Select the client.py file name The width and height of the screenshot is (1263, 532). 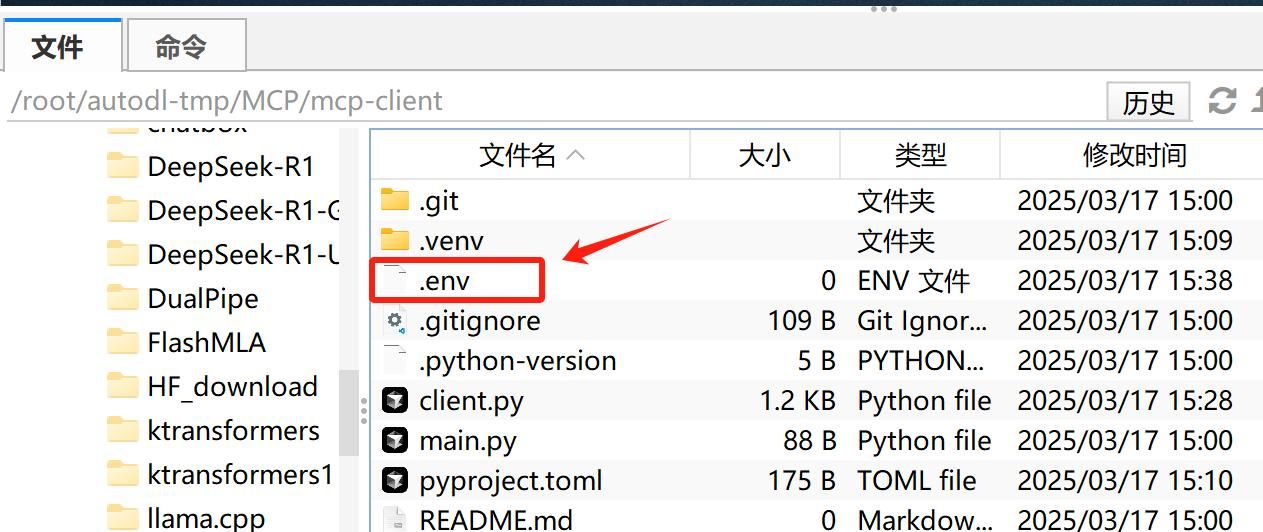tap(471, 401)
